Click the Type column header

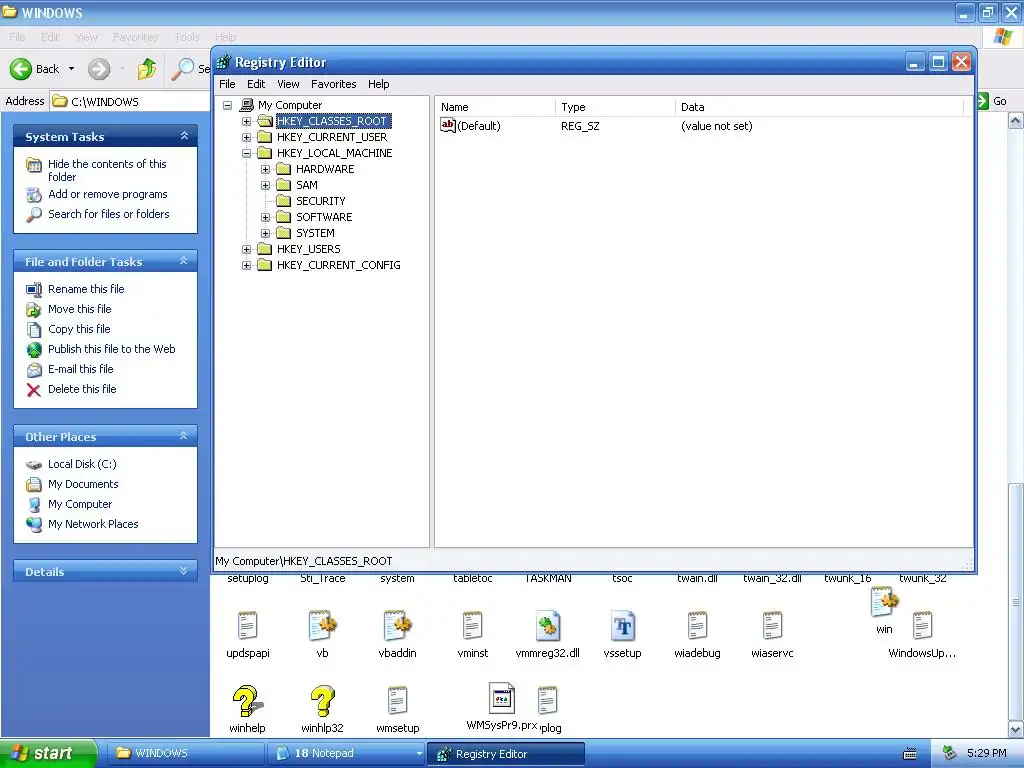pyautogui.click(x=616, y=107)
